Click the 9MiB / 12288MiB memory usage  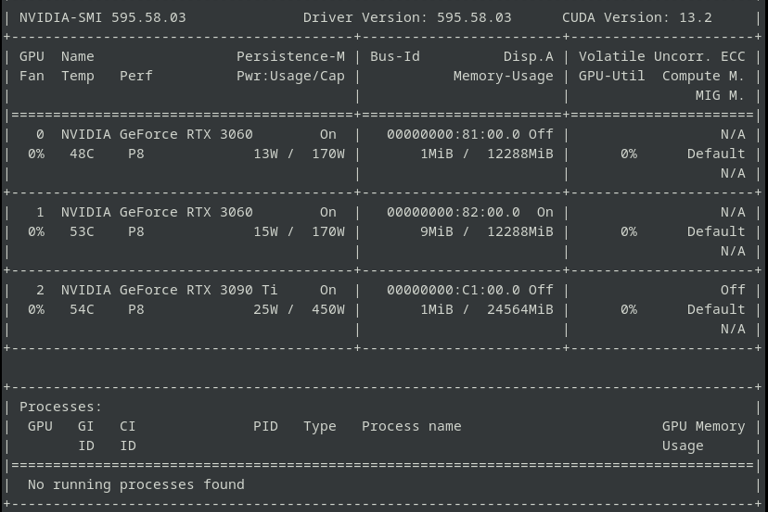[486, 232]
